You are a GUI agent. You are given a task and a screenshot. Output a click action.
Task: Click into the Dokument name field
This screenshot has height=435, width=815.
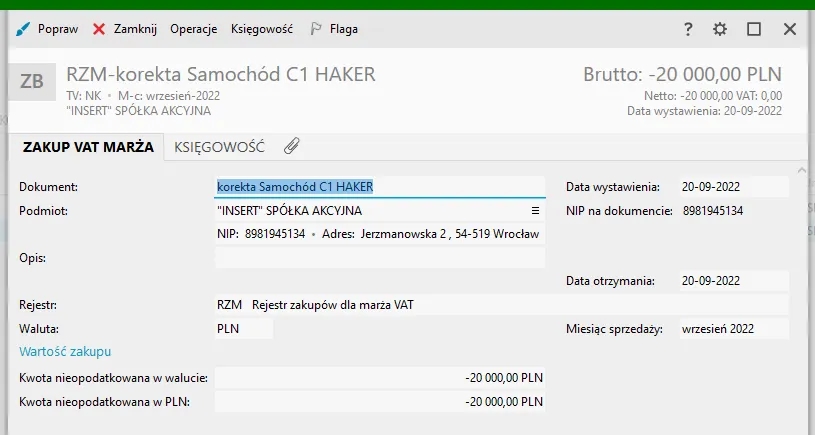coord(380,187)
